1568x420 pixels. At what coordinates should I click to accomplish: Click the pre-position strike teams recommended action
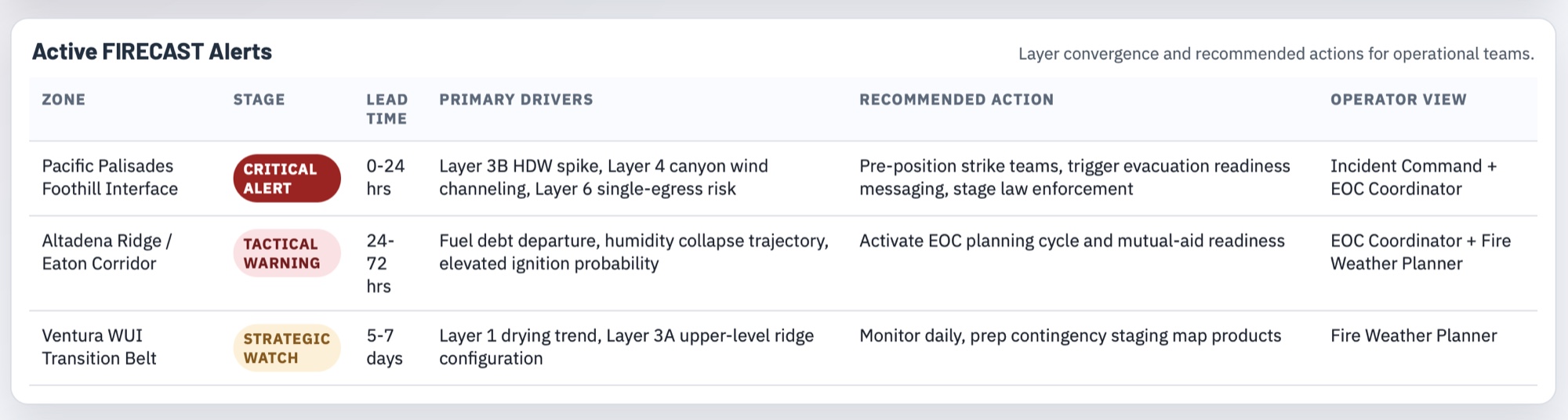[1074, 177]
